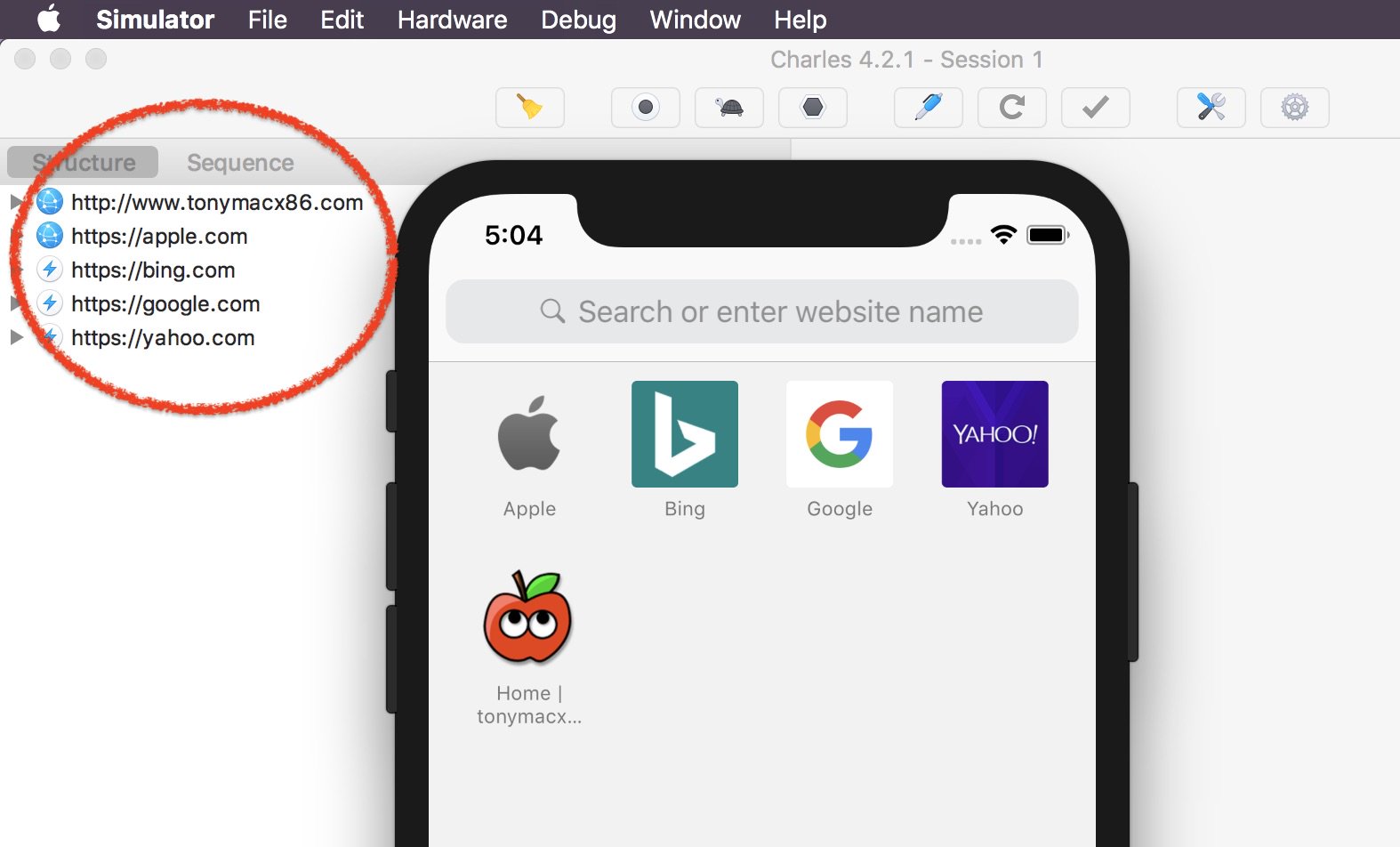
Task: Click the globe icon beside apple.com
Action: (50, 236)
